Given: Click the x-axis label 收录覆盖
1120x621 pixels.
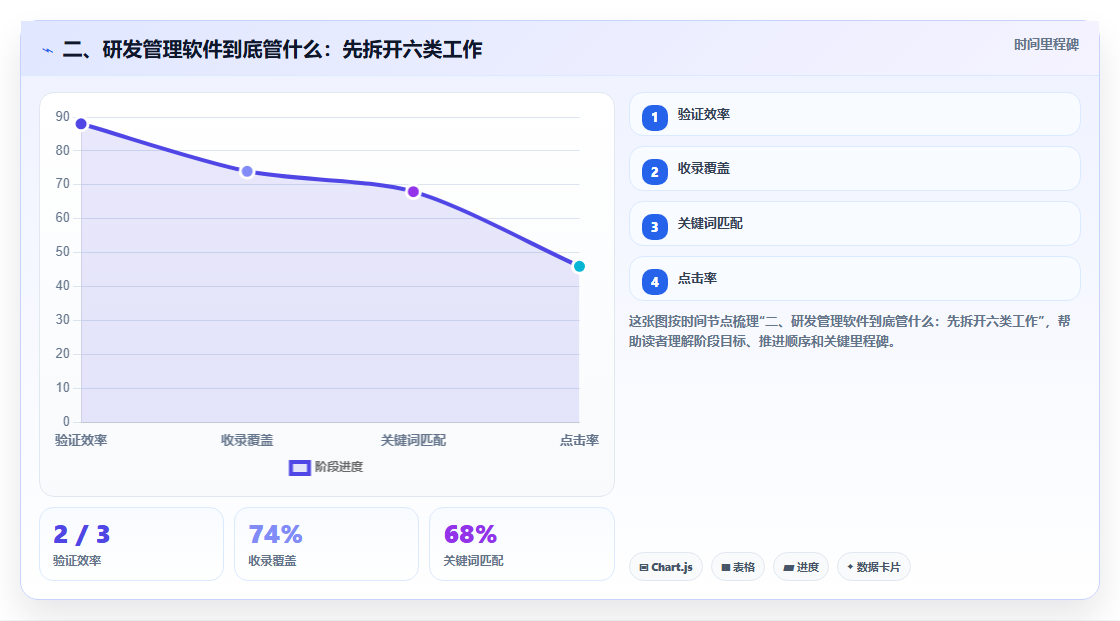Looking at the screenshot, I should click(x=247, y=440).
